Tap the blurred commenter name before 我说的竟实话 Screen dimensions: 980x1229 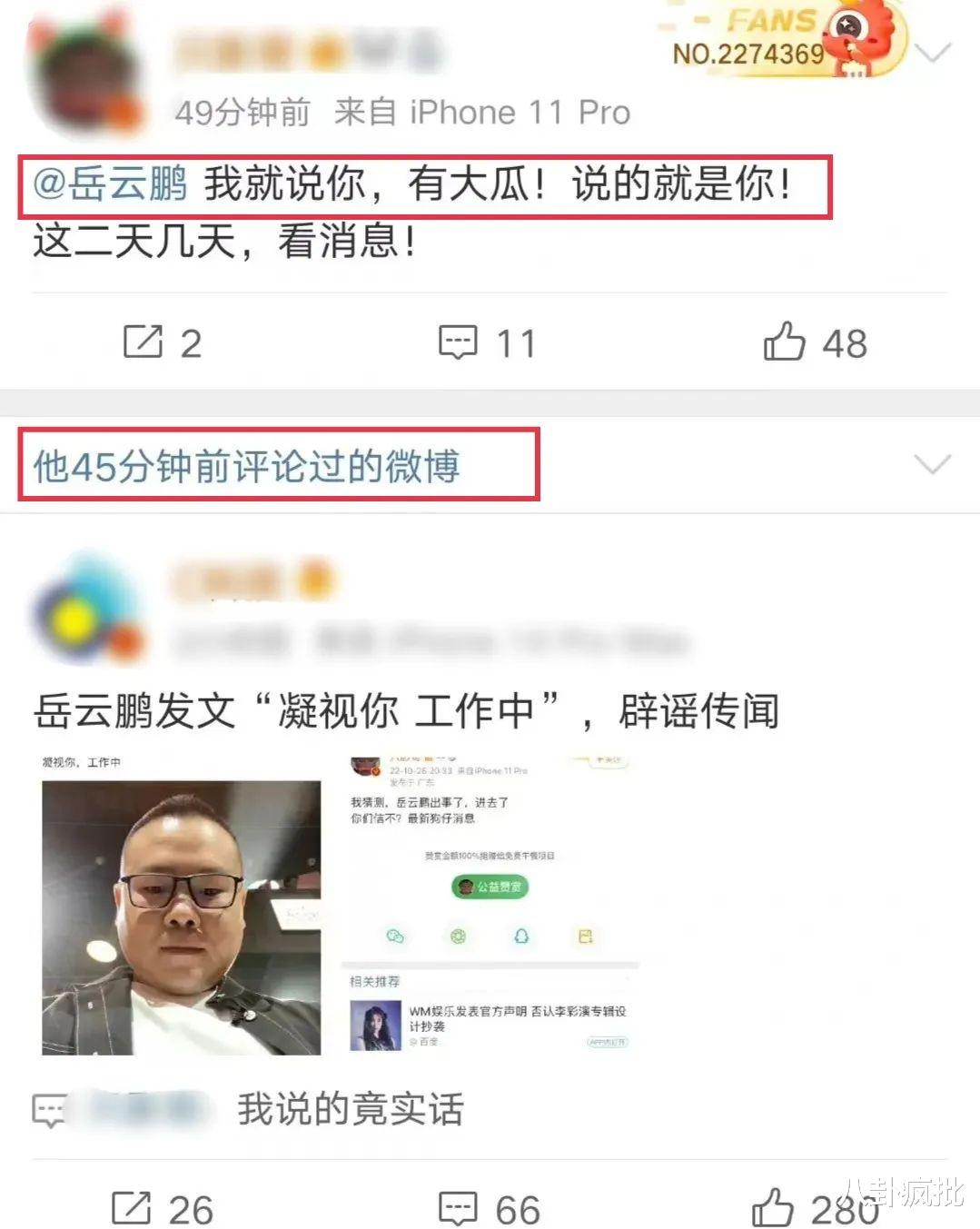tap(145, 1110)
